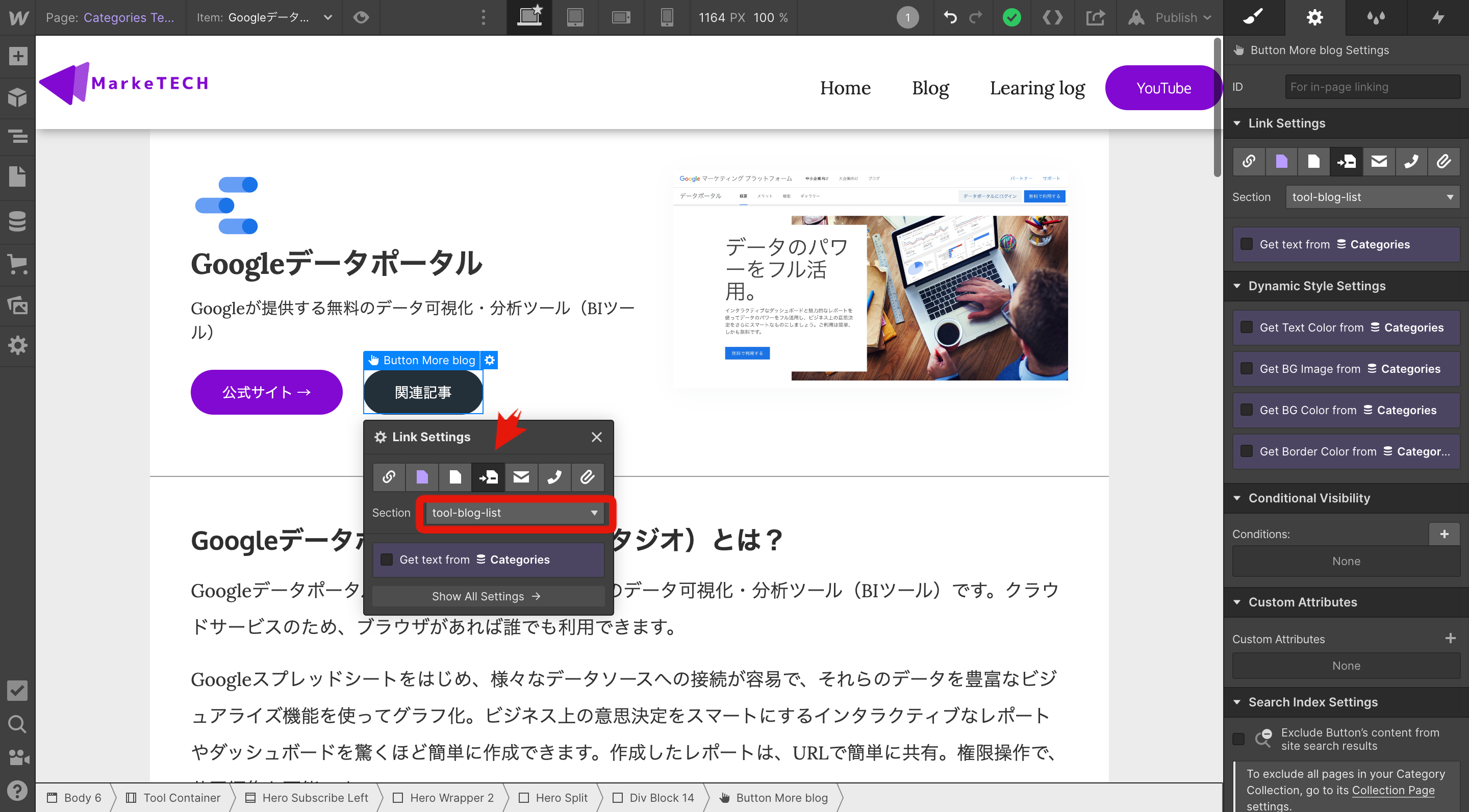1469x812 pixels.
Task: Switch to the Interactions lightning tab
Action: (x=1438, y=17)
